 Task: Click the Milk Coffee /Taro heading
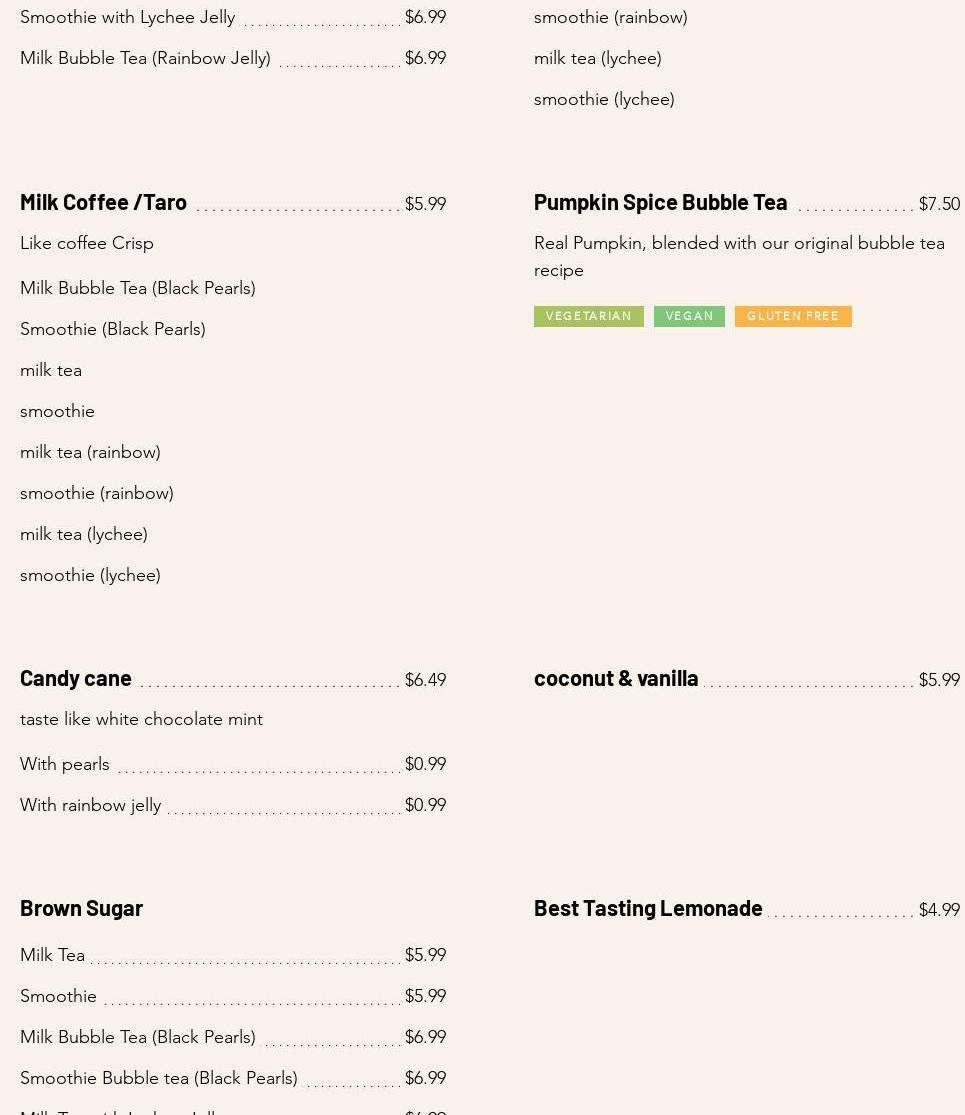coord(103,202)
